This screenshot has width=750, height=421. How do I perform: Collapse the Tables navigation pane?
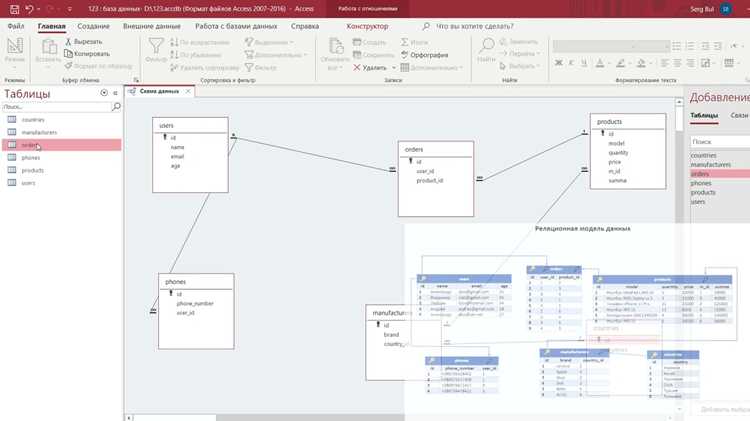coord(115,93)
